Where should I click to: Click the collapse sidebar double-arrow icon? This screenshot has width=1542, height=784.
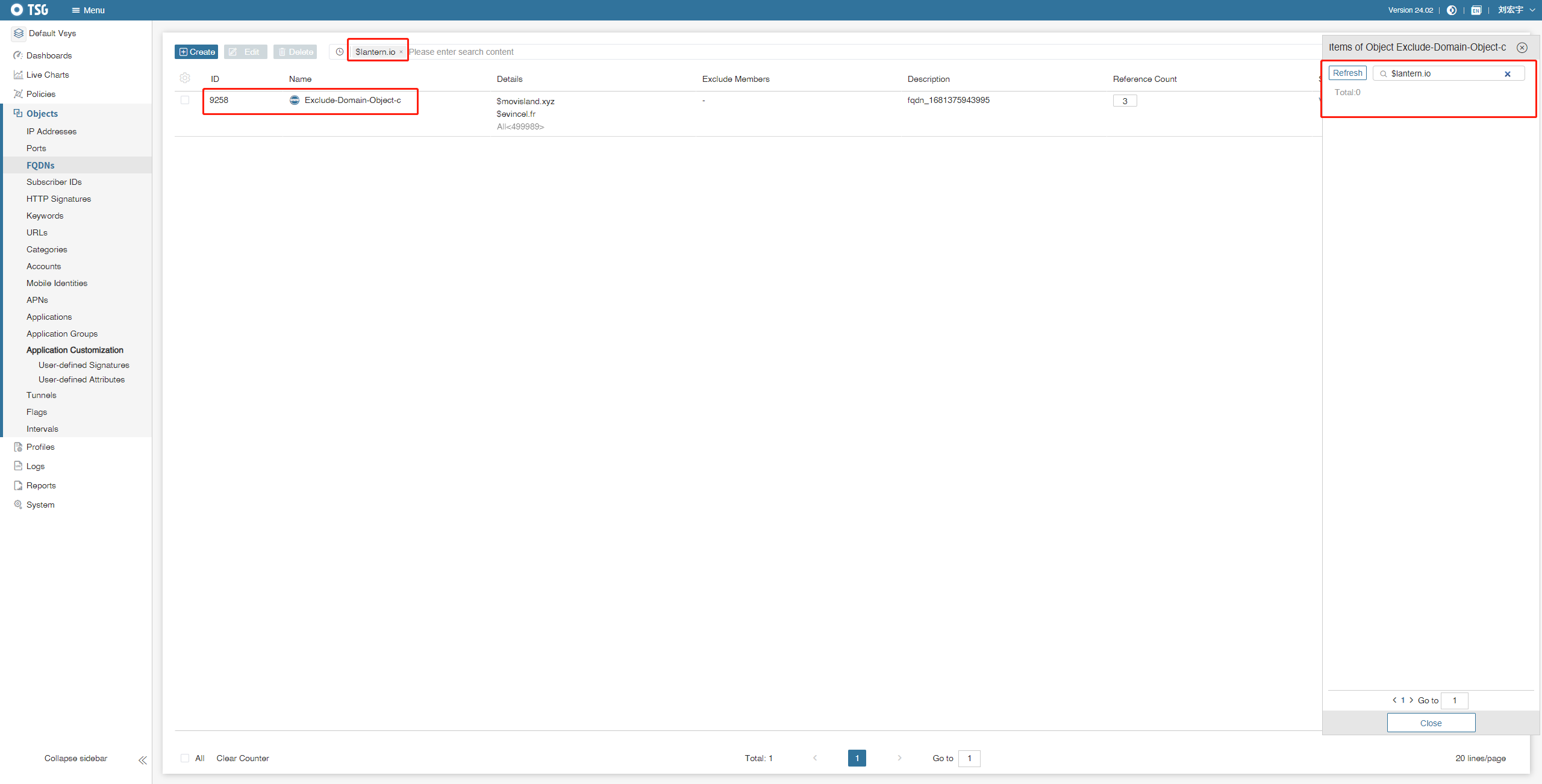pos(143,760)
